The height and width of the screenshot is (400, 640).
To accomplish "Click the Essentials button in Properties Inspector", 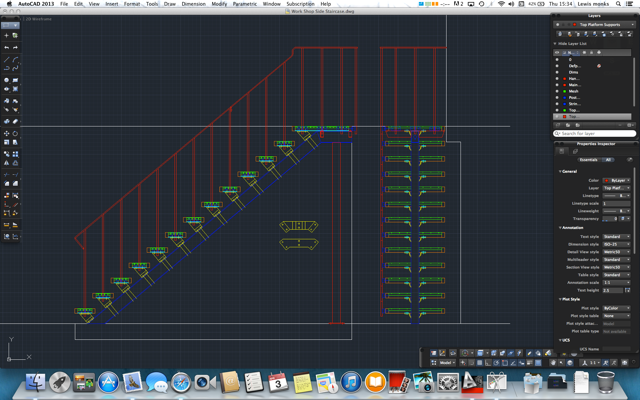I will point(588,160).
